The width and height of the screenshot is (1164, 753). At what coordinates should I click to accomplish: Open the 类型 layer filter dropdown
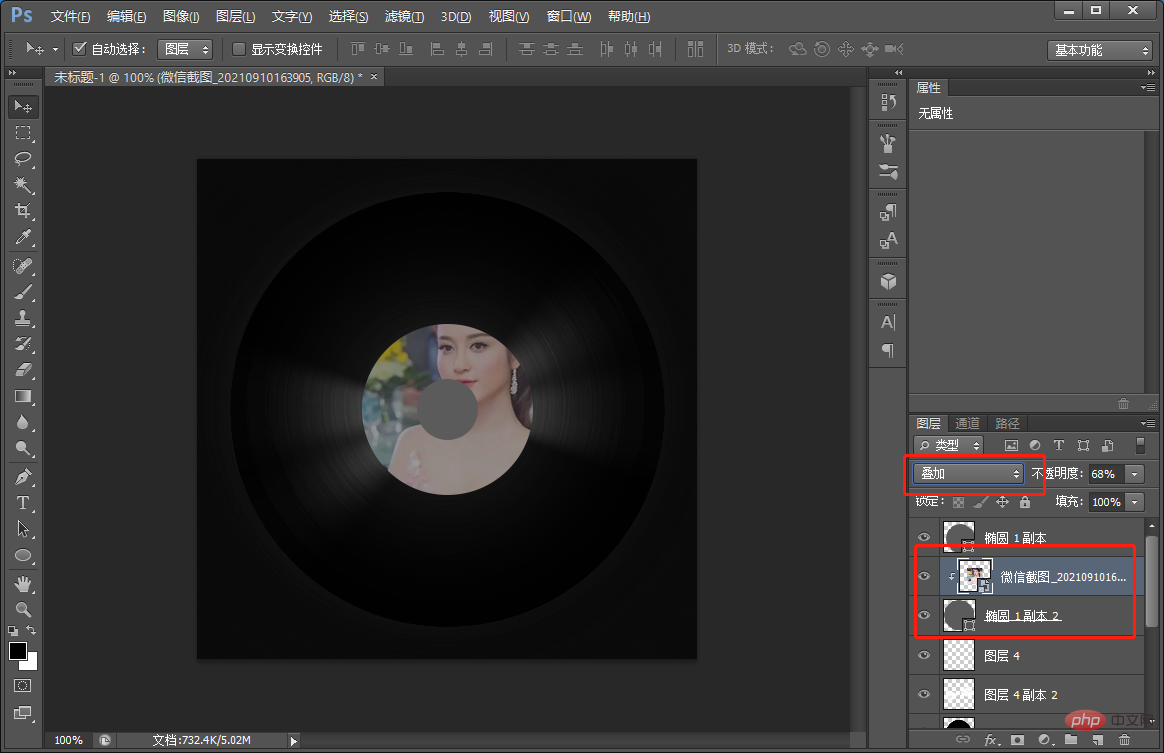949,446
